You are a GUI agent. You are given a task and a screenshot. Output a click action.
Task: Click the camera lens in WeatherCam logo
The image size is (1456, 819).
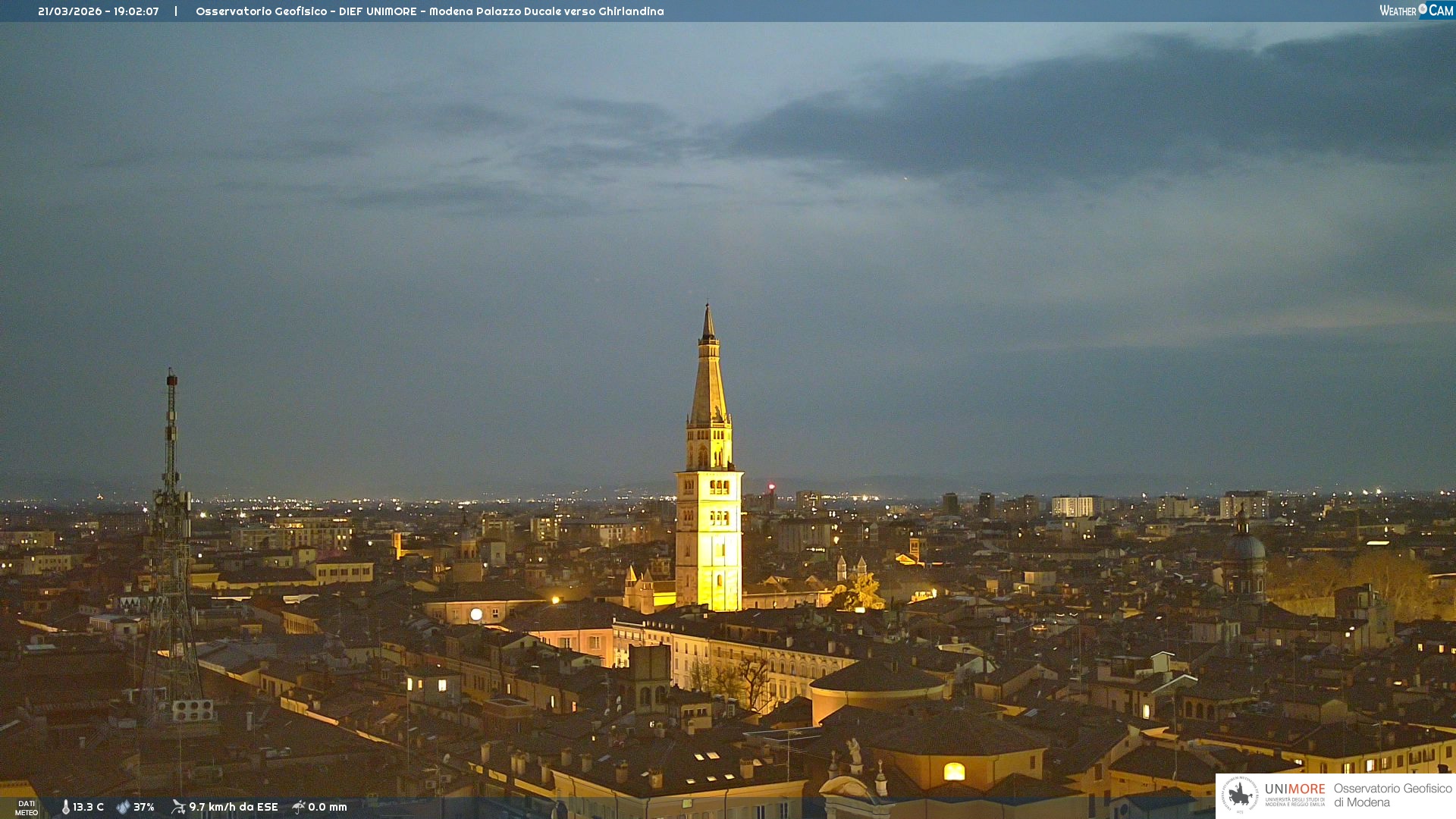coord(1423,9)
